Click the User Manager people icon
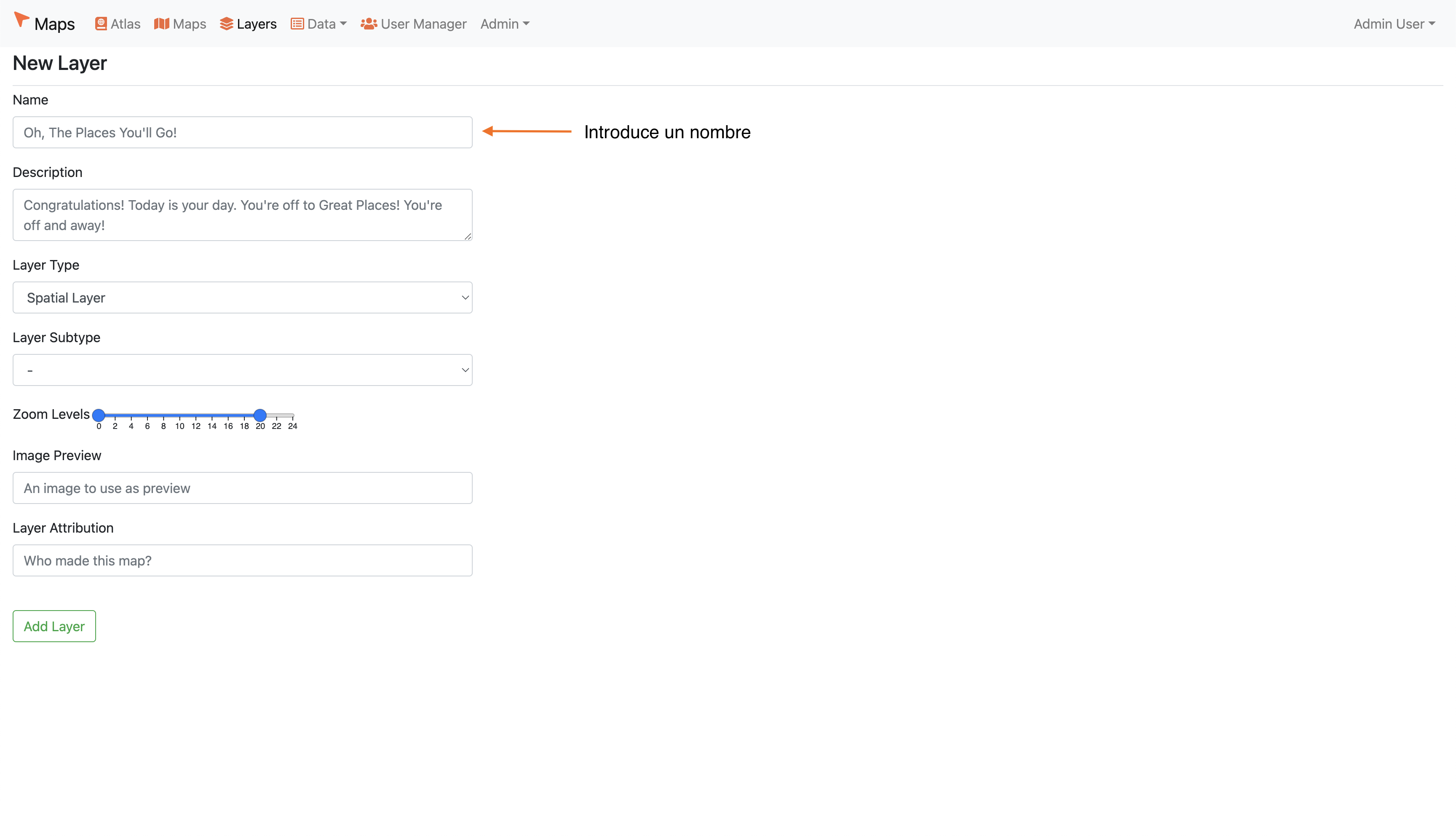Viewport: 1456px width, 836px height. (369, 24)
